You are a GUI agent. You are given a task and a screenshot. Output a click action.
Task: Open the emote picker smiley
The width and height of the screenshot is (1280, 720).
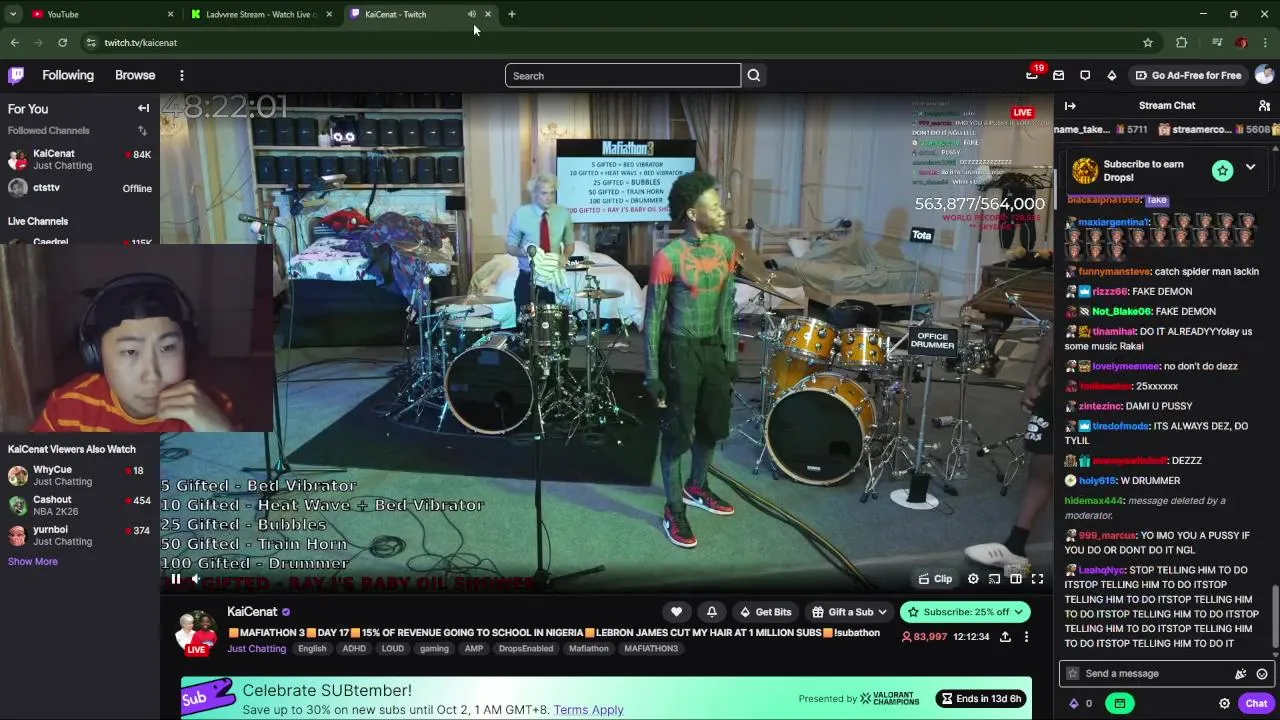(1262, 673)
